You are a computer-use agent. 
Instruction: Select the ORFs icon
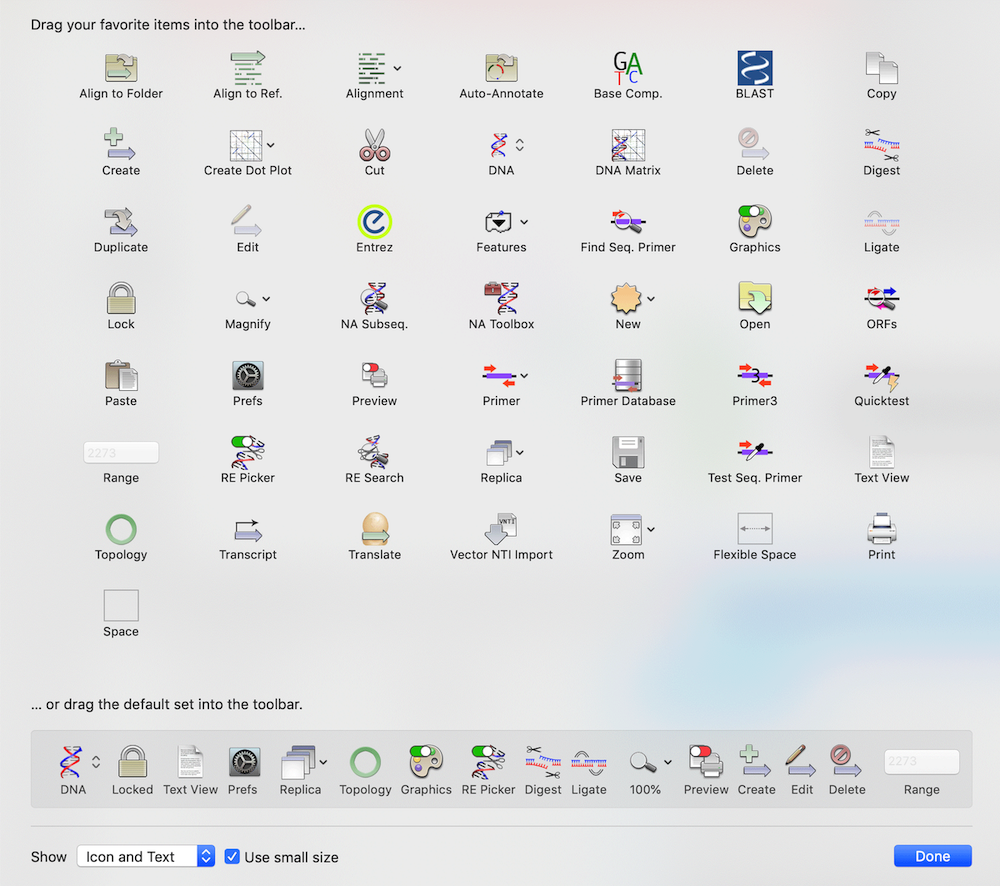coord(881,298)
